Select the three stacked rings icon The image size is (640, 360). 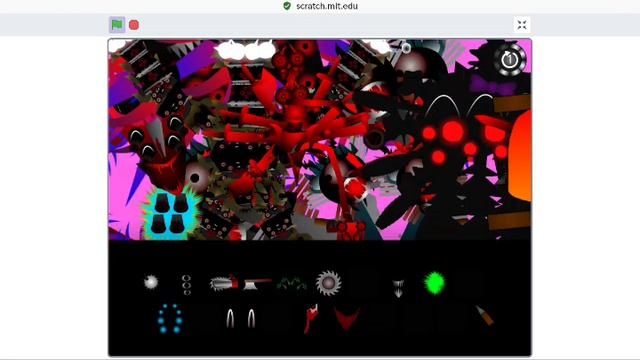(x=187, y=284)
